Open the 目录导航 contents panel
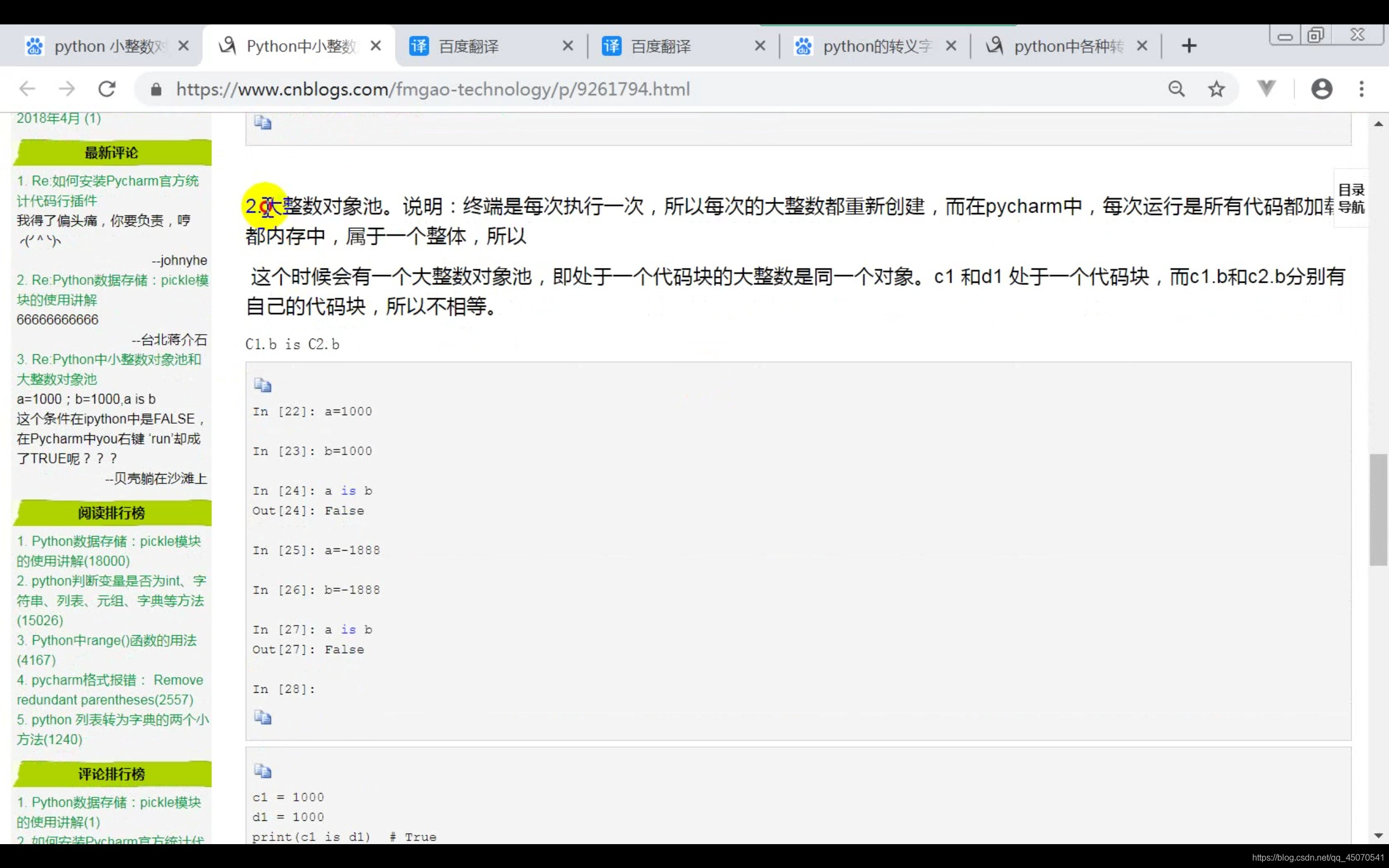This screenshot has width=1389, height=868. tap(1350, 199)
